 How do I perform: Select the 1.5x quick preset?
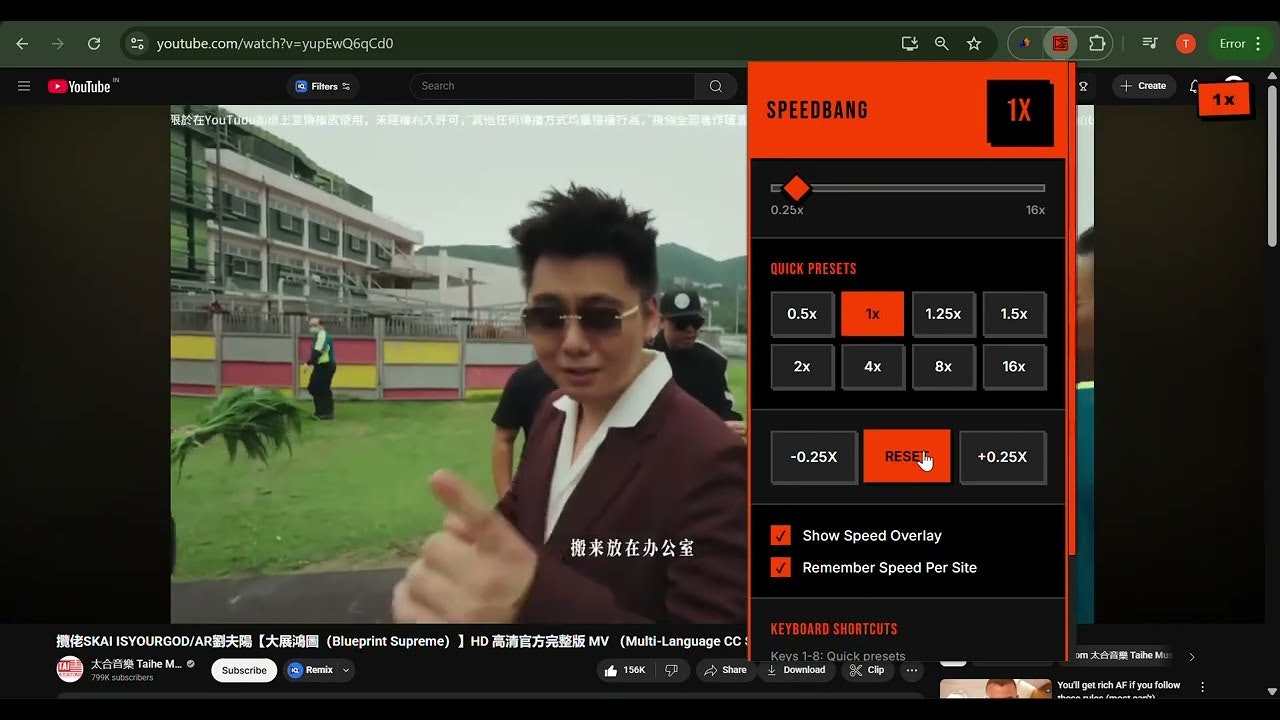tap(1014, 314)
